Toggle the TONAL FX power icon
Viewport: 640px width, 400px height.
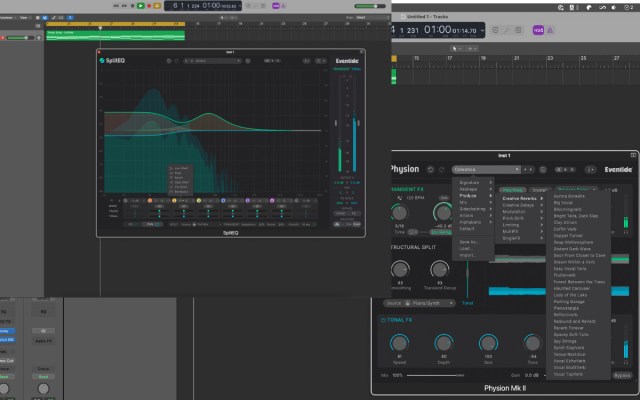(383, 320)
